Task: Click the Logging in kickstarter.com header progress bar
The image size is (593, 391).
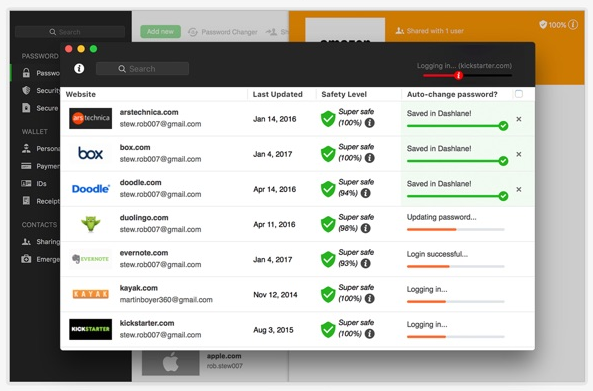Action: pyautogui.click(x=467, y=75)
